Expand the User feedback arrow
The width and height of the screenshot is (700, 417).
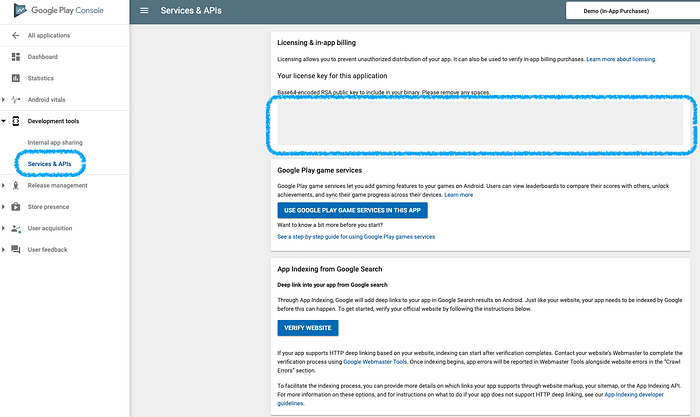pyautogui.click(x=4, y=250)
